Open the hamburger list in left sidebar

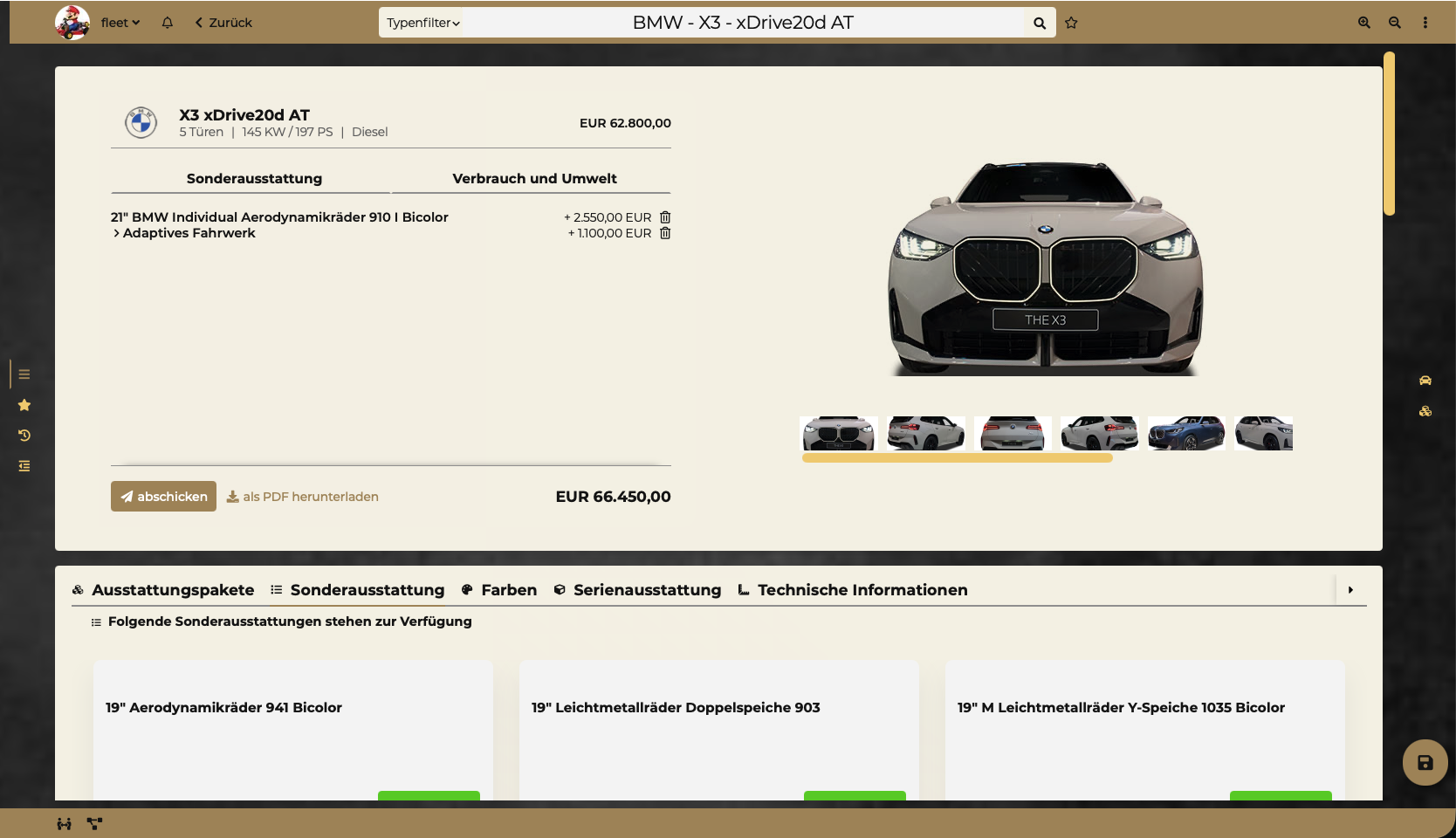24,374
